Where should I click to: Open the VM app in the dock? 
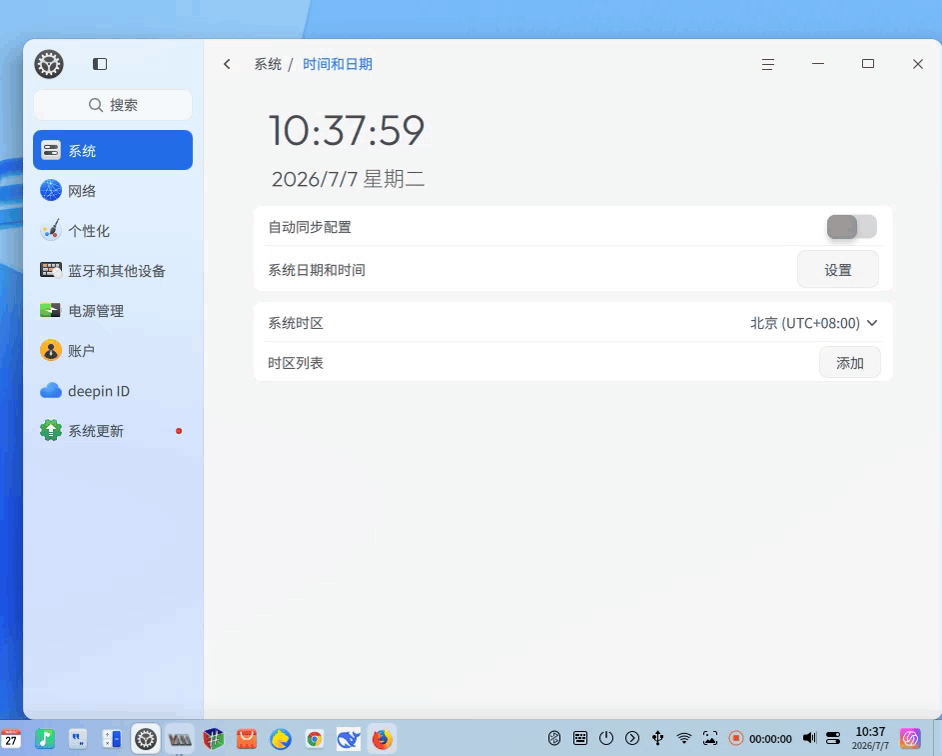tap(179, 739)
